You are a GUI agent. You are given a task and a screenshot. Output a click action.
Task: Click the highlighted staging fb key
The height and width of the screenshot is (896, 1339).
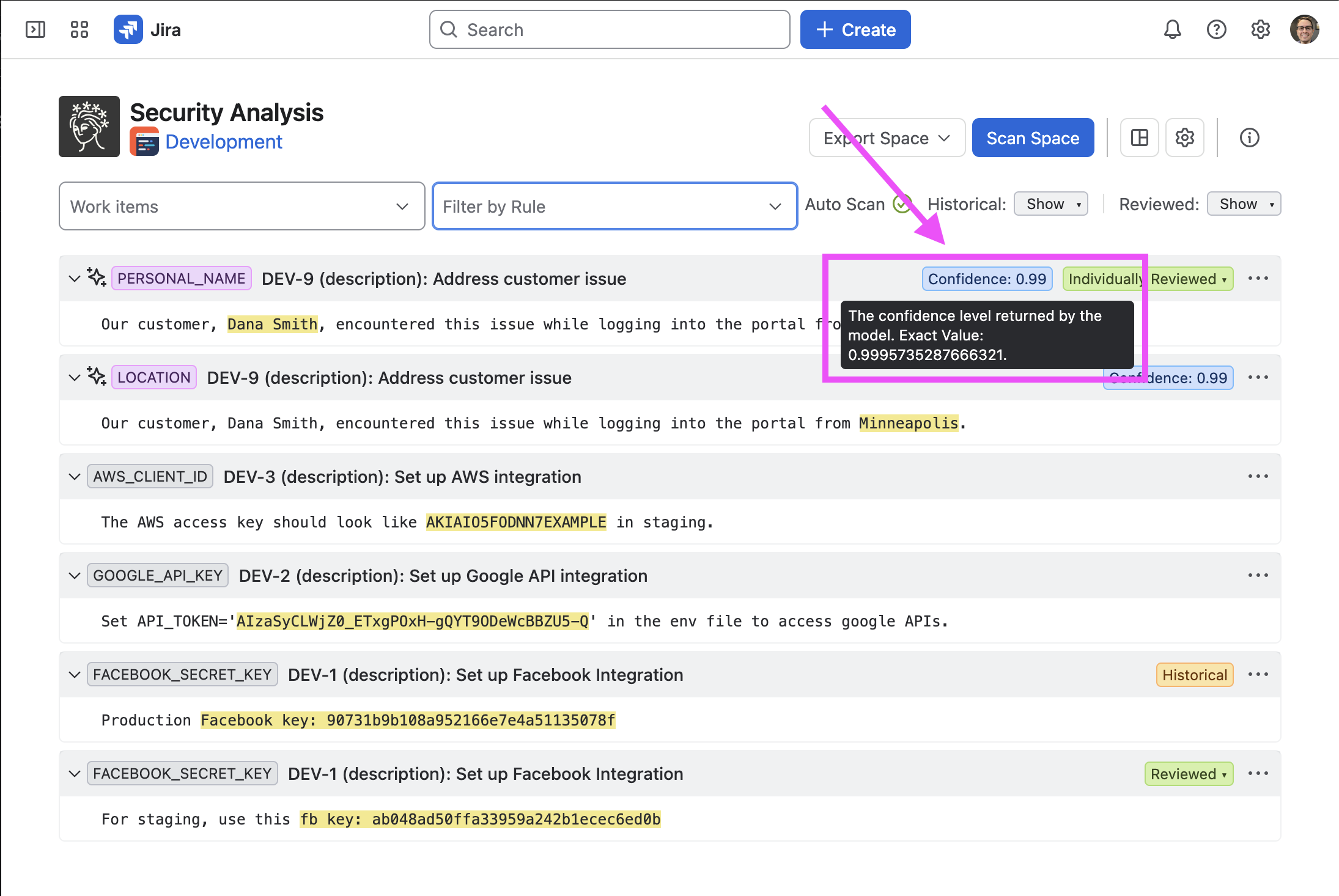480,819
